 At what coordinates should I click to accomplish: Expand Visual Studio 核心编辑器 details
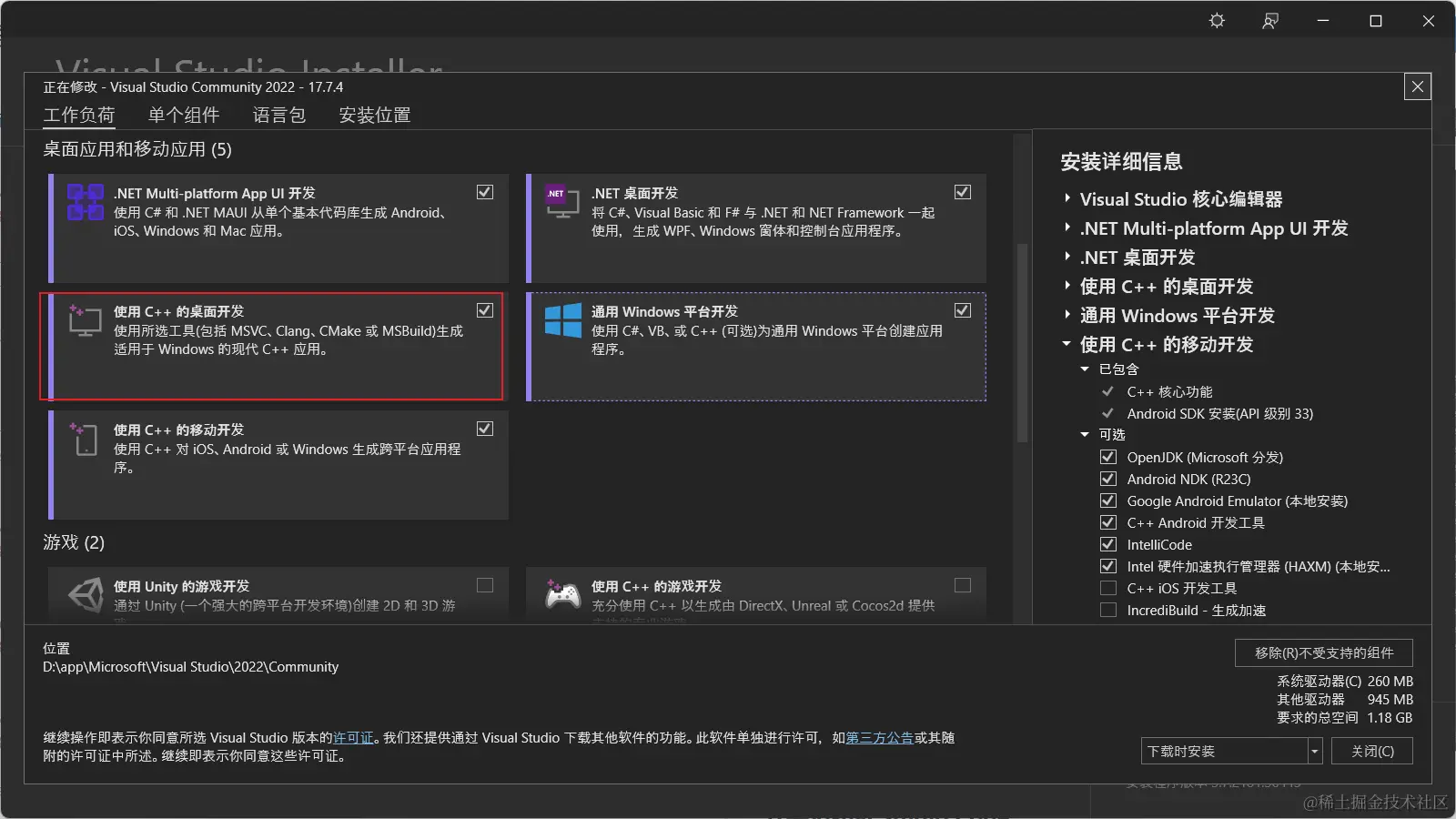point(1067,198)
